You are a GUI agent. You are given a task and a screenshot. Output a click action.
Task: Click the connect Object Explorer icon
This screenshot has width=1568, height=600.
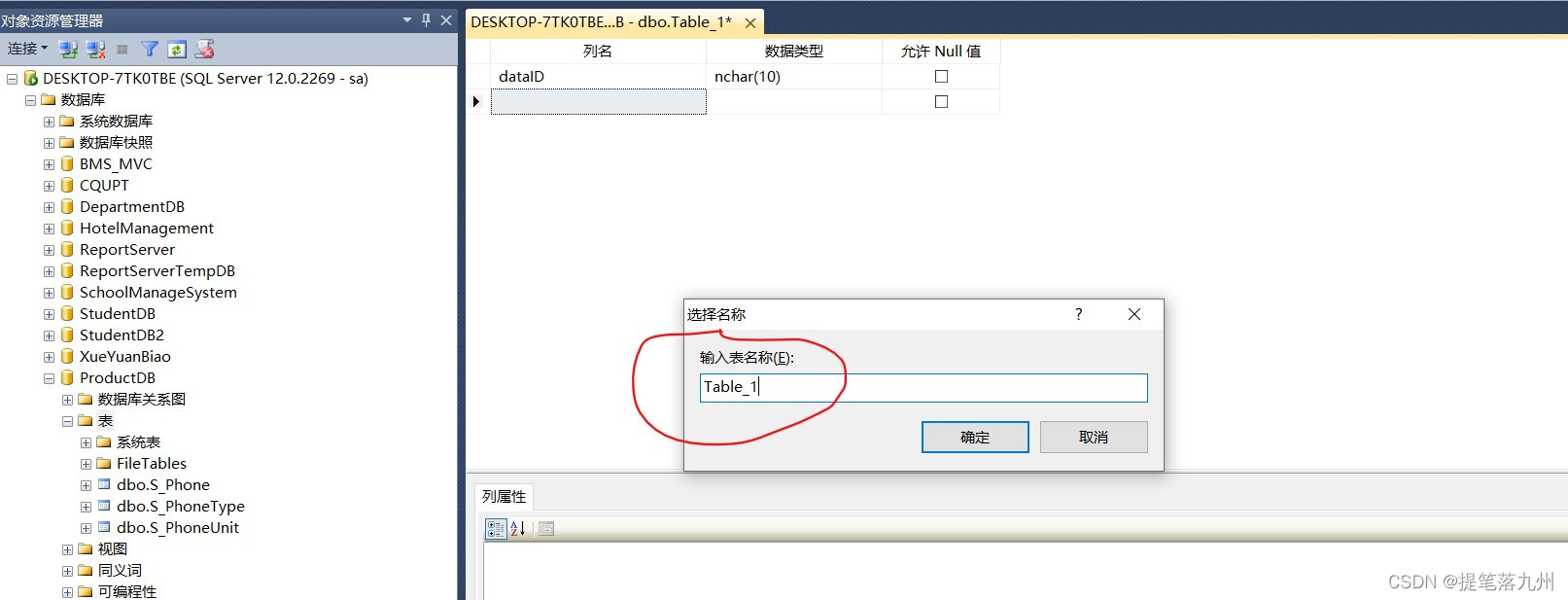(68, 49)
